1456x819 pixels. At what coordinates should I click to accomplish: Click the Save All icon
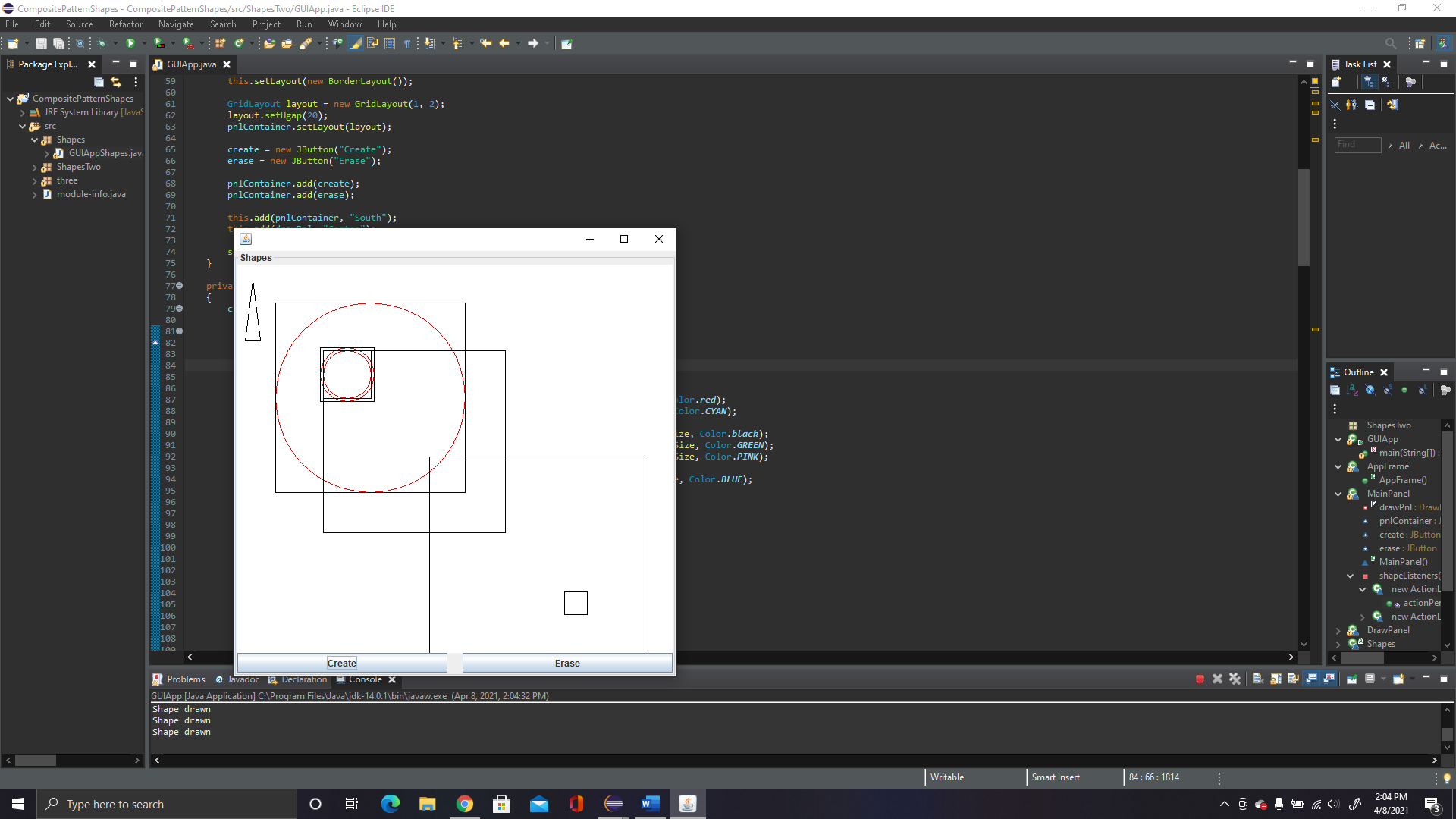click(x=58, y=43)
